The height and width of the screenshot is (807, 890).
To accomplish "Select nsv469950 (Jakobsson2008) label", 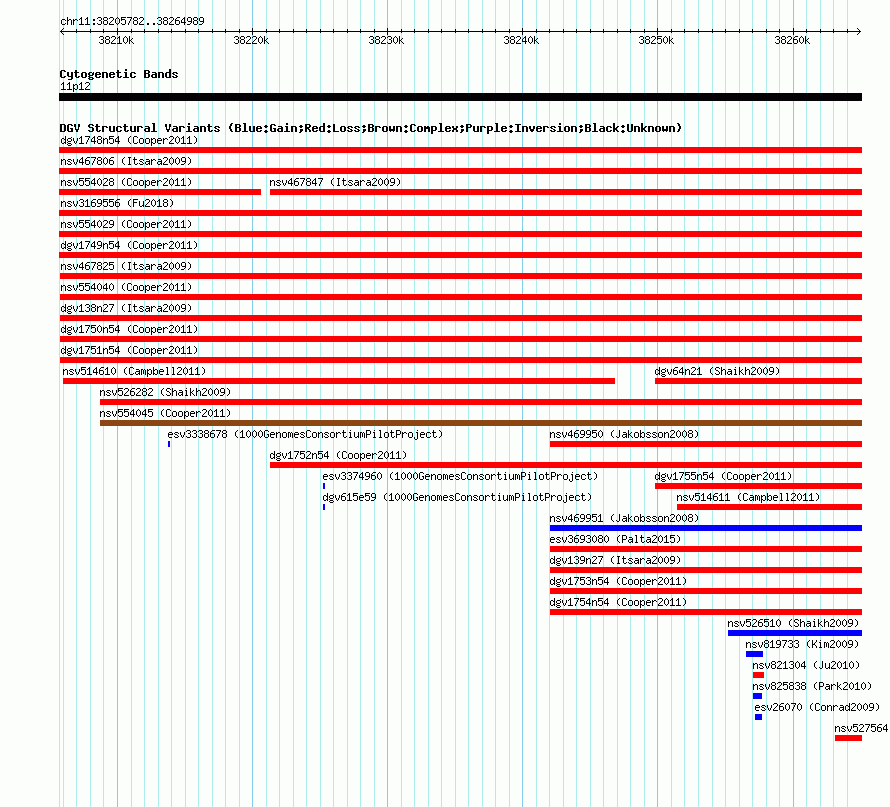I will point(624,434).
